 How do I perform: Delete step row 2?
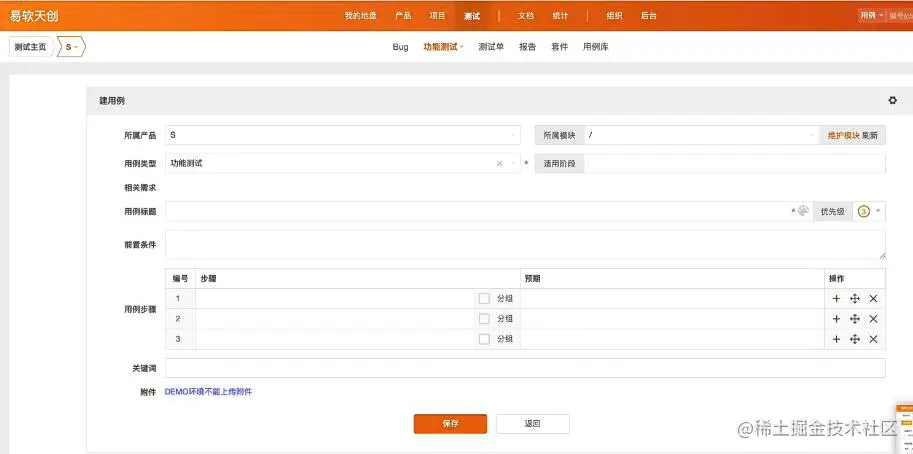coord(873,319)
